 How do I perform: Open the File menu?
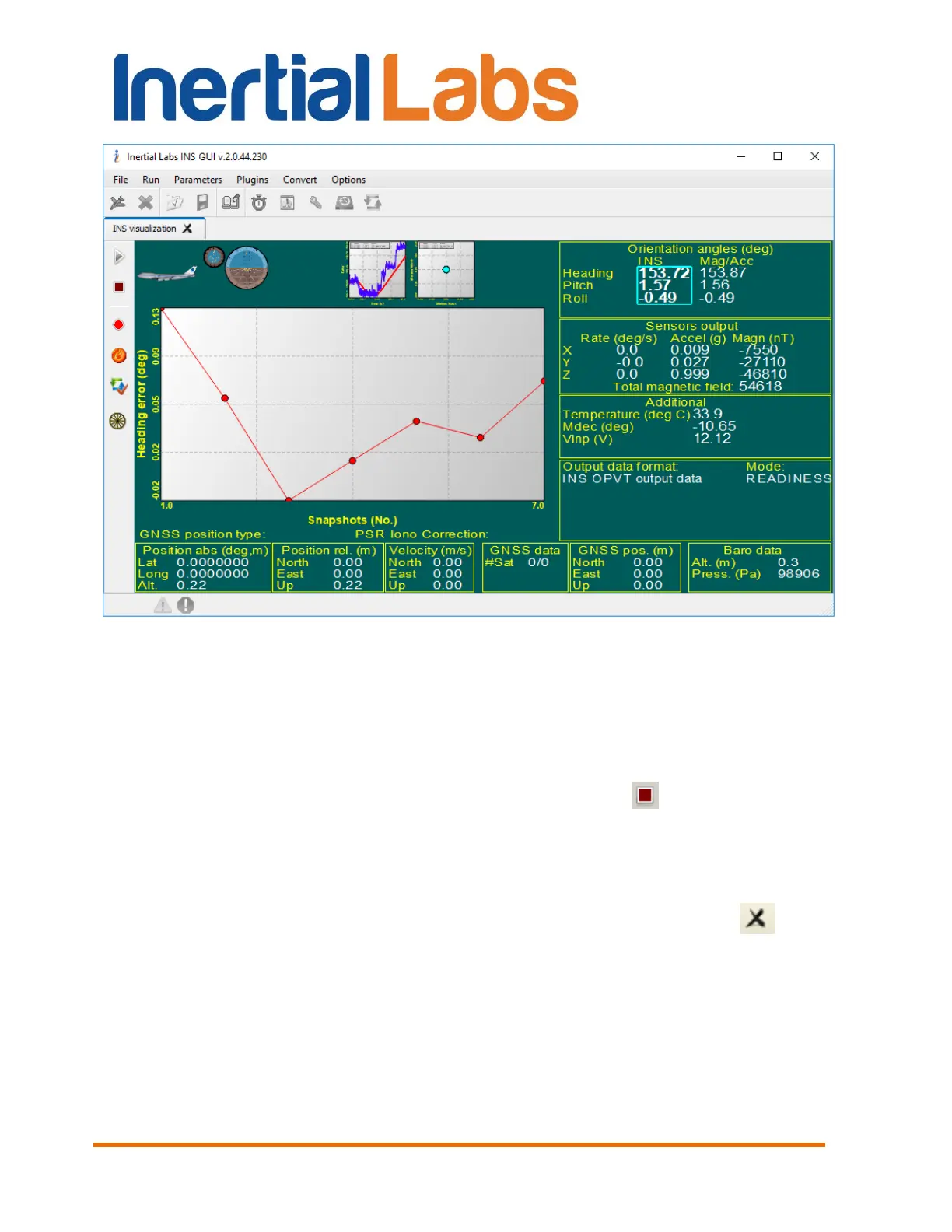point(121,180)
